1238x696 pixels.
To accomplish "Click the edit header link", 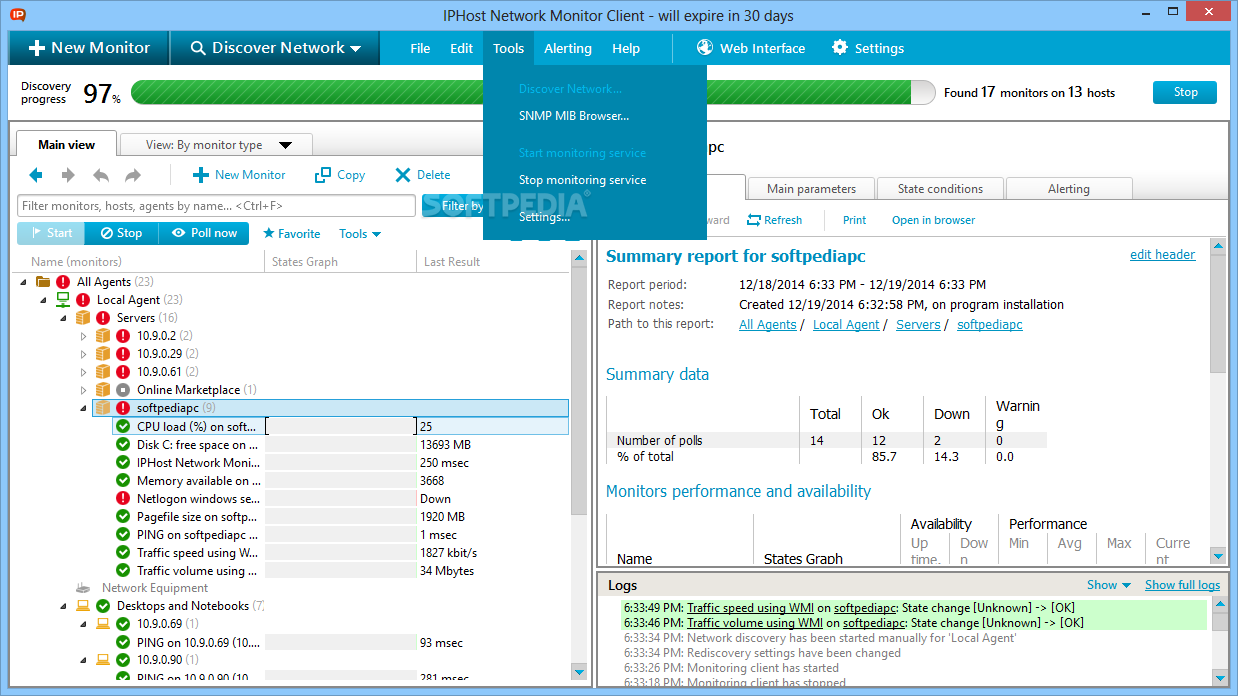I will tap(1162, 255).
